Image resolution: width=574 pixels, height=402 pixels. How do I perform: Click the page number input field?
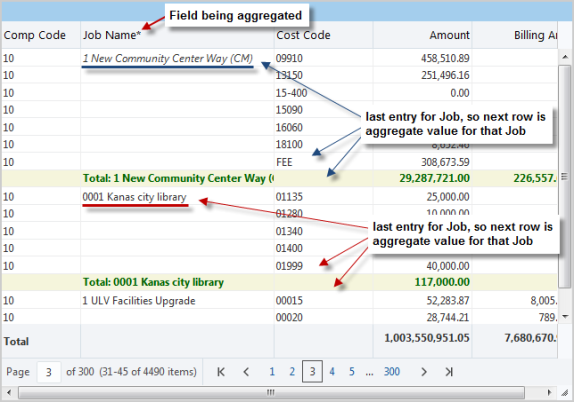(x=49, y=372)
